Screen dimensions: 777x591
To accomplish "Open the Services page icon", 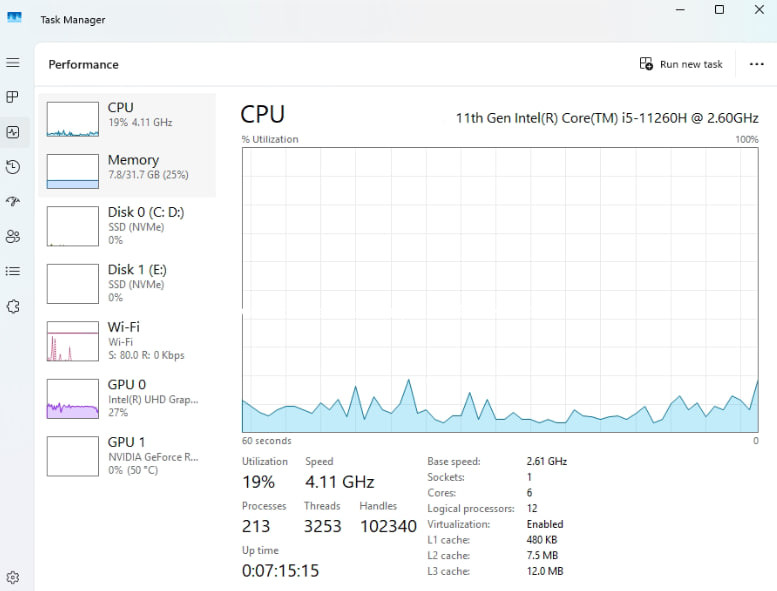I will point(13,306).
